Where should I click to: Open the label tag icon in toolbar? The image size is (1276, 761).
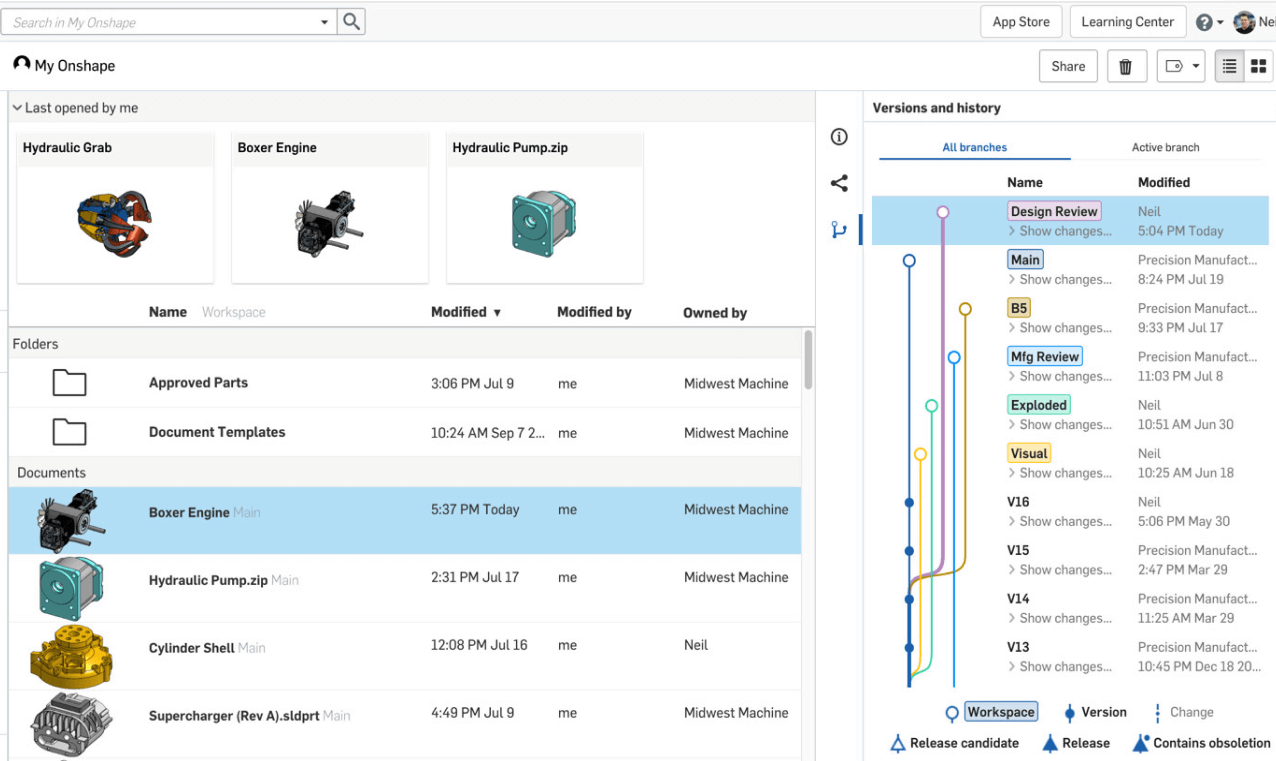pyautogui.click(x=1174, y=65)
